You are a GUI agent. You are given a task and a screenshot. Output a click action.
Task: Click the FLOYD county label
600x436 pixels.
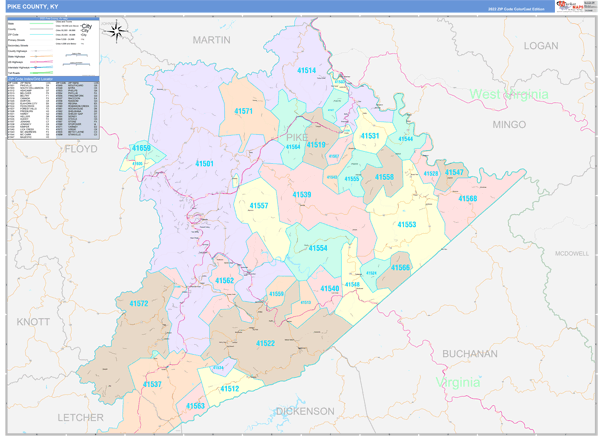pos(80,148)
